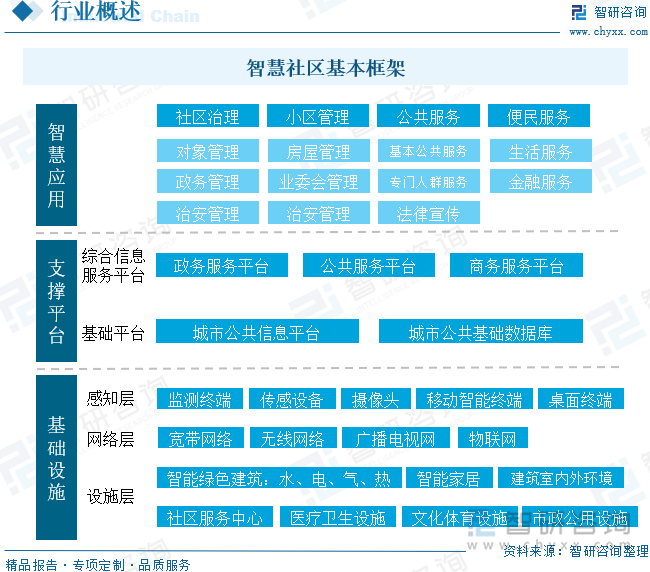Open the www.chyxx.com link

click(608, 32)
